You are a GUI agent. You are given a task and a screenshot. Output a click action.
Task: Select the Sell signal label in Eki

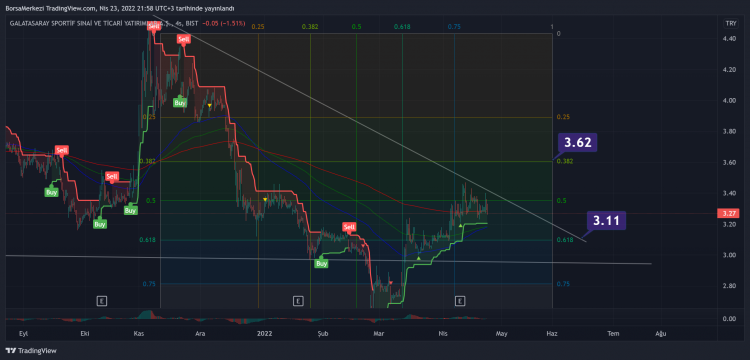pos(111,176)
